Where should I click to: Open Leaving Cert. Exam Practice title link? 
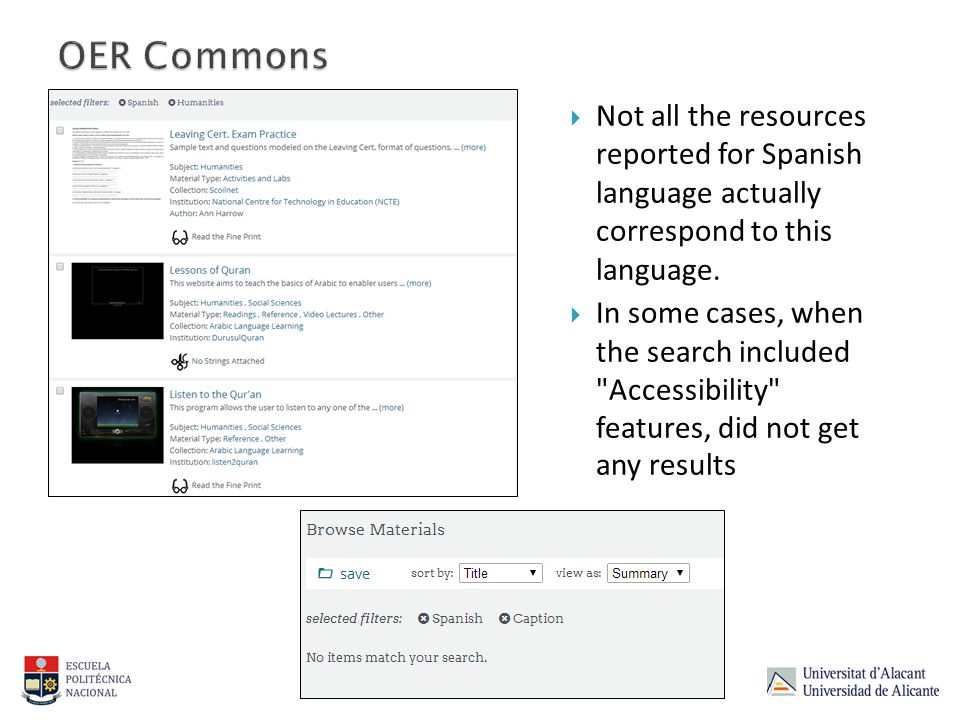tap(233, 134)
